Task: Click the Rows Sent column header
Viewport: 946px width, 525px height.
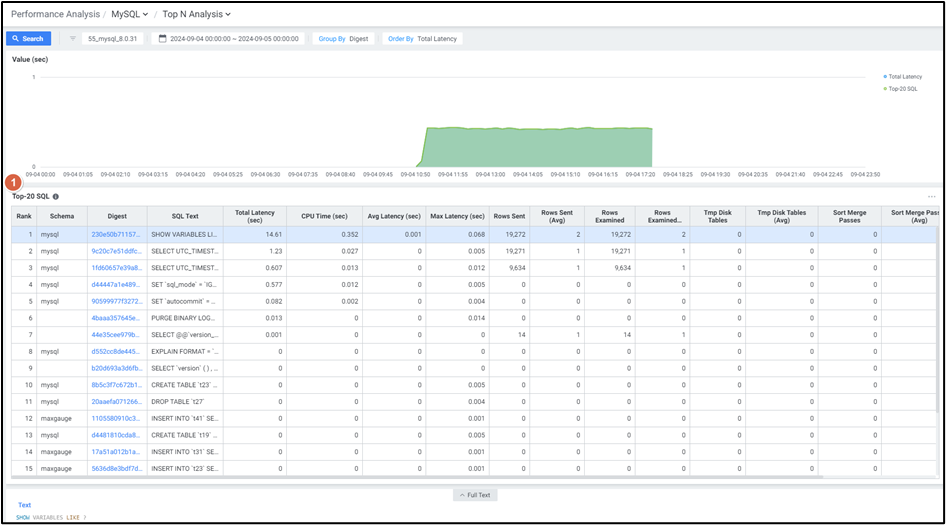Action: coord(509,216)
